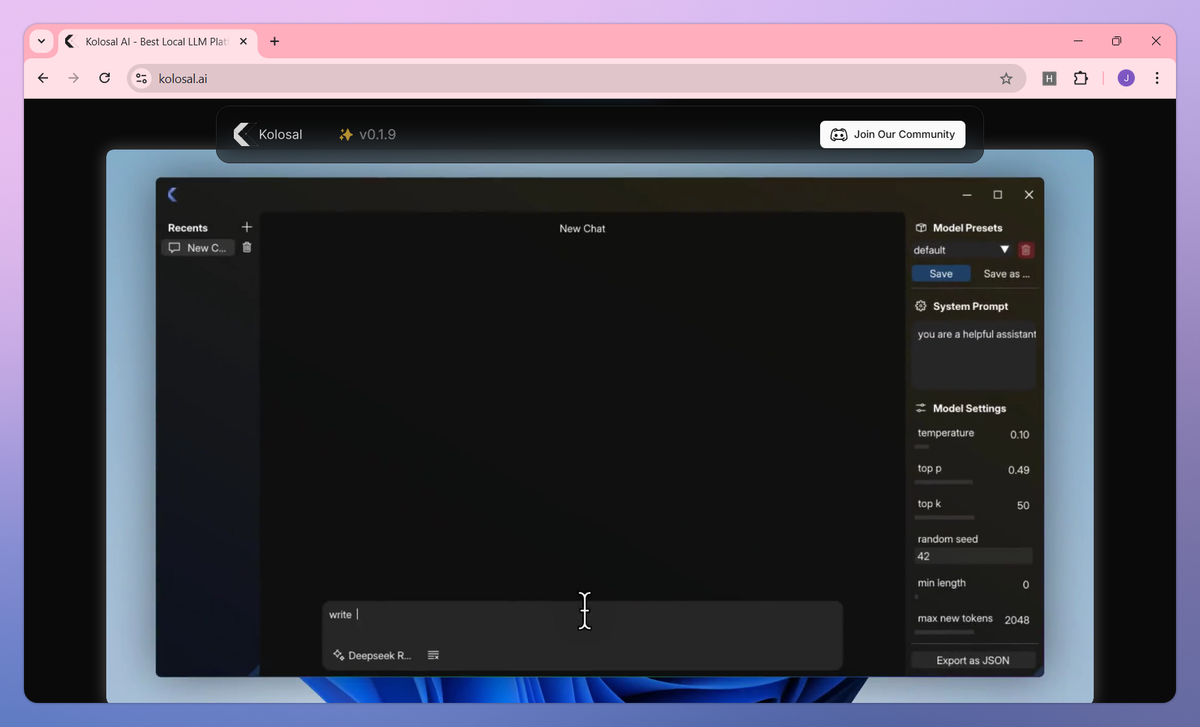Click the Chrome forward arrow

73,78
